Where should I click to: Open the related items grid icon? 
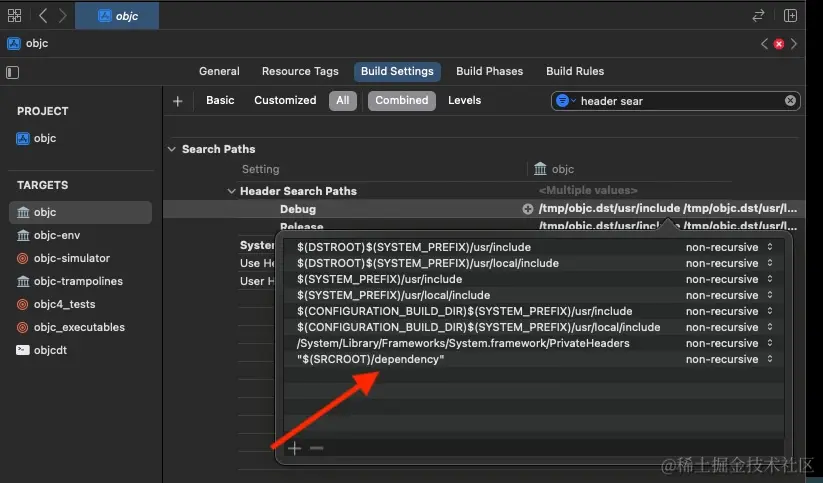(14, 16)
